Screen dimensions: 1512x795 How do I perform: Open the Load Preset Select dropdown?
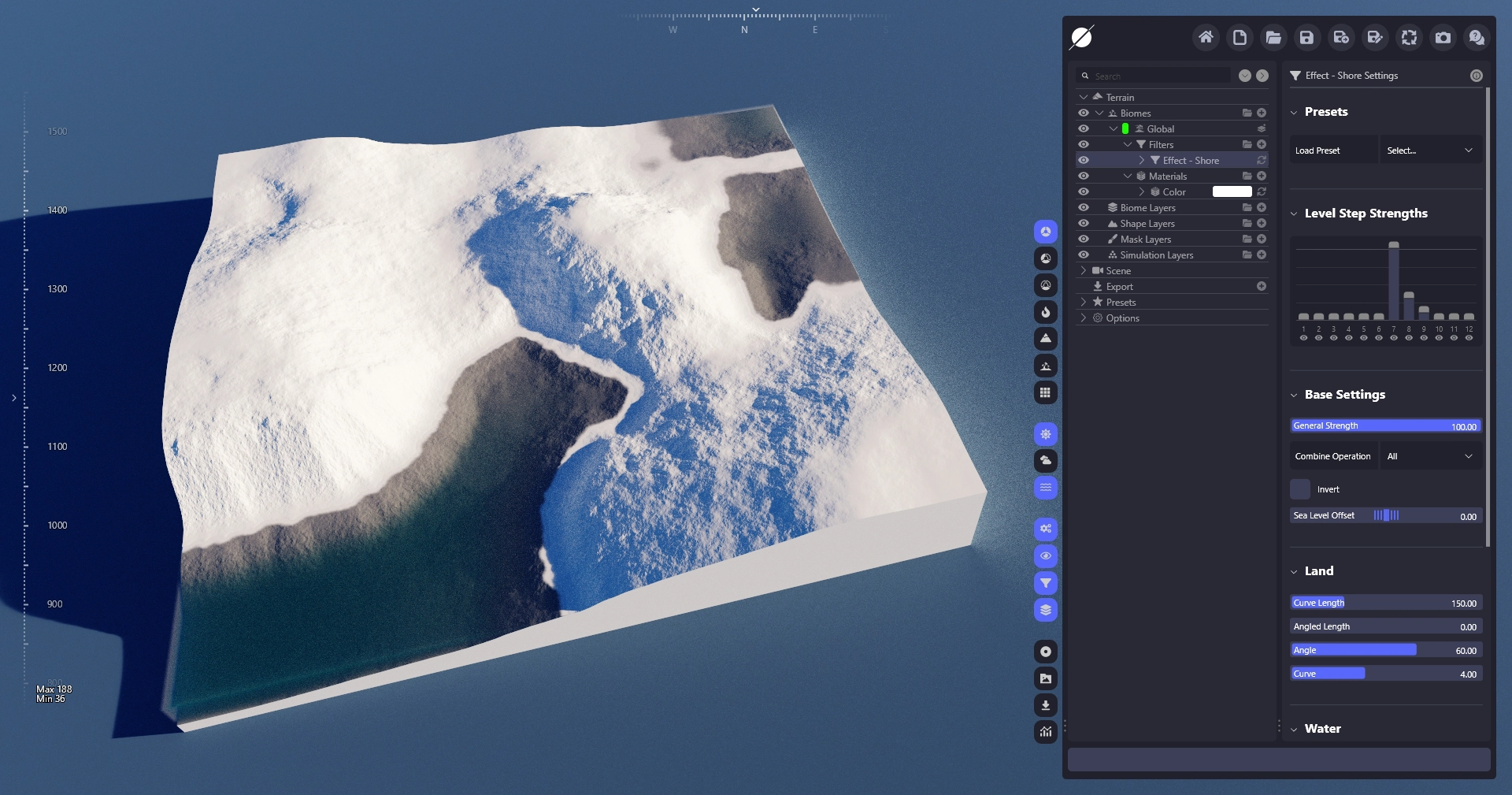coord(1429,150)
